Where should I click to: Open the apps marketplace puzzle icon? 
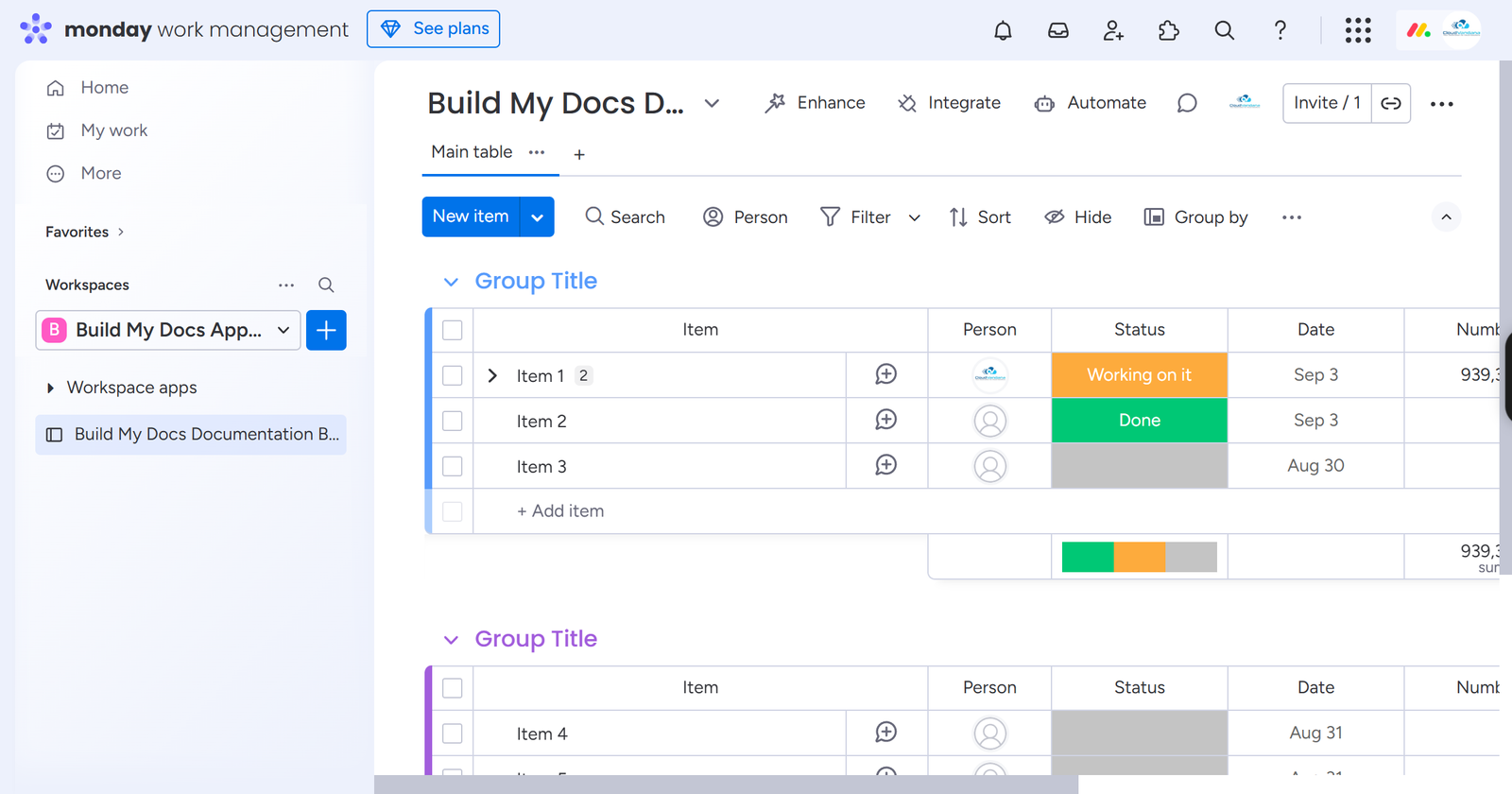pos(1169,30)
